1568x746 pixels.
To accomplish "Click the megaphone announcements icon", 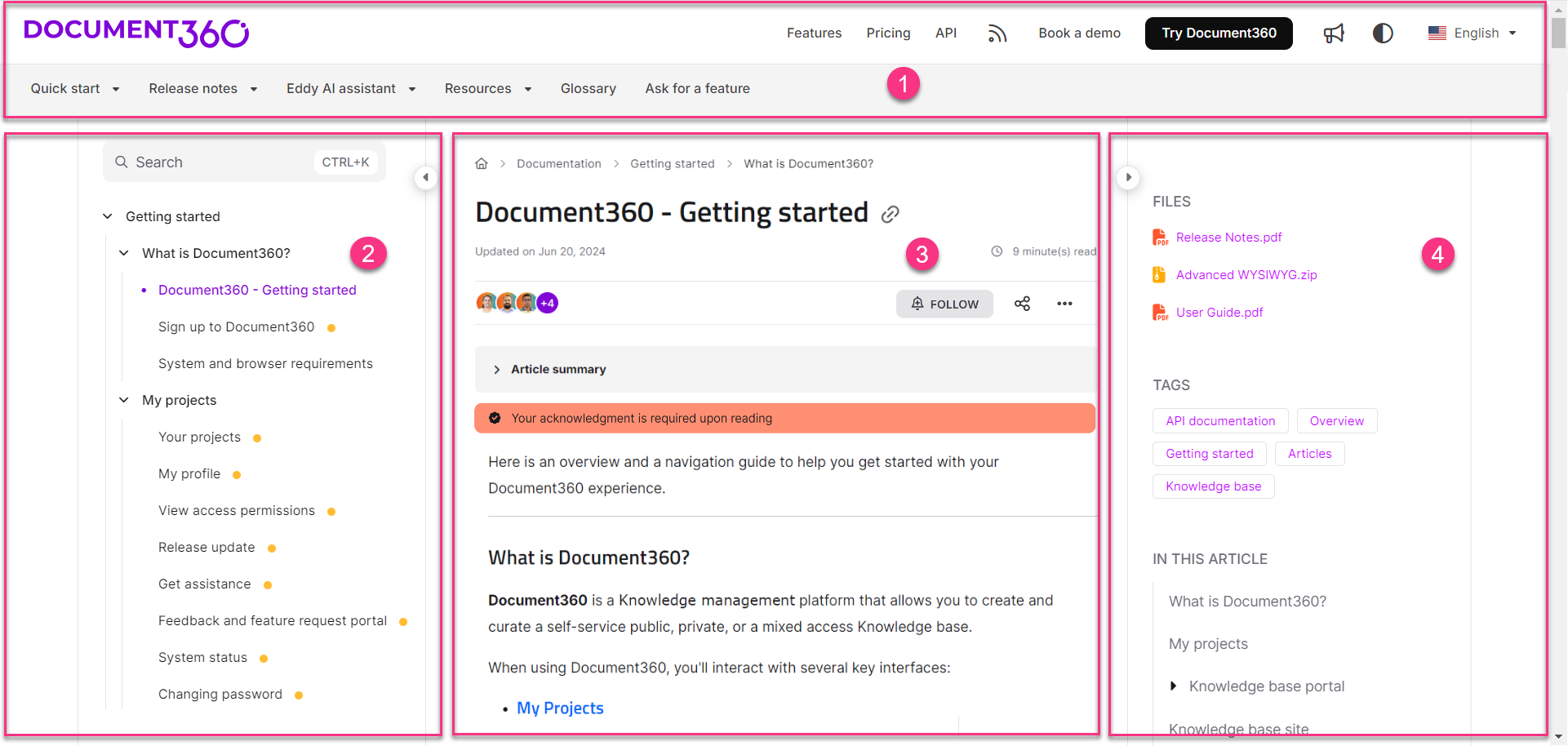I will click(x=1334, y=33).
